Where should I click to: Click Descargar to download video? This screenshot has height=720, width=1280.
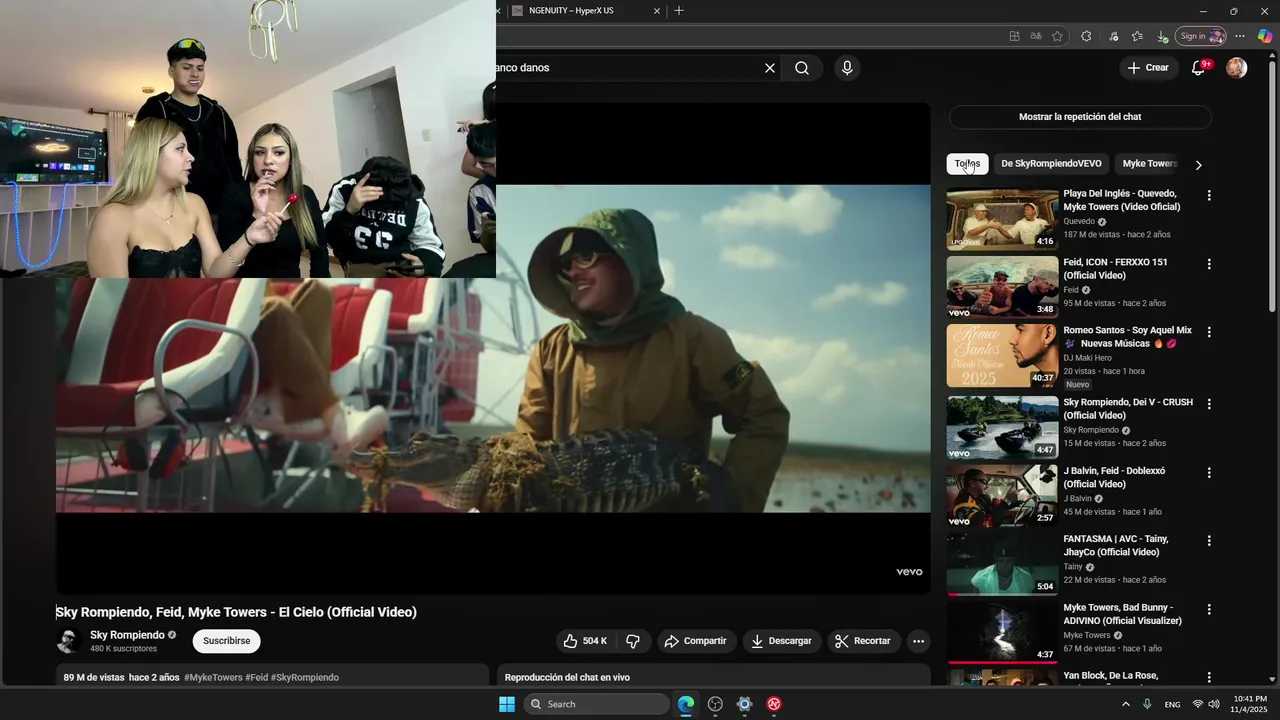(781, 641)
